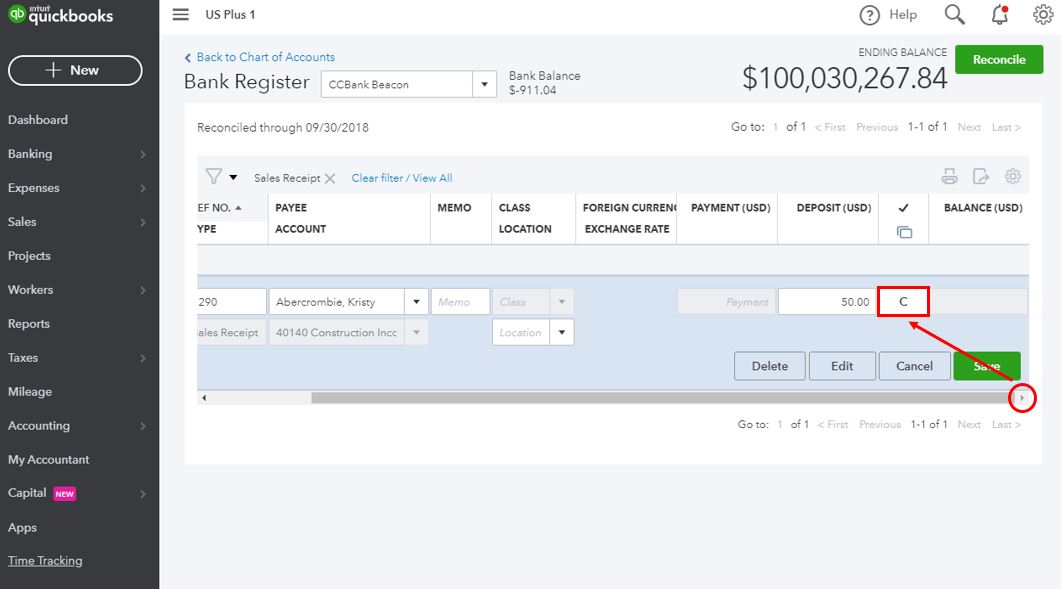This screenshot has height=589, width=1061.
Task: Open Projects in the sidebar
Action: [x=29, y=256]
